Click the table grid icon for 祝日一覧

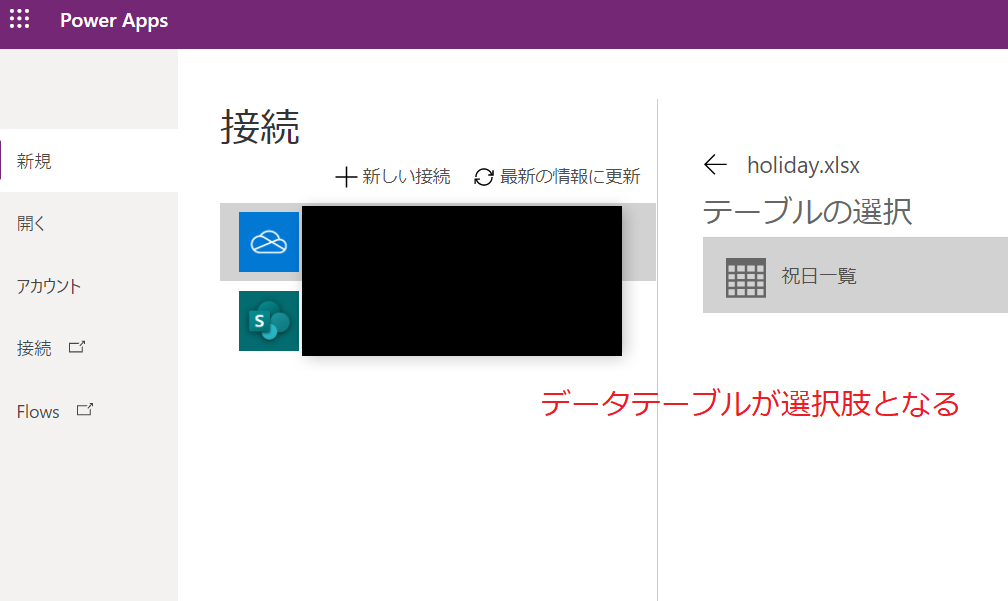click(x=746, y=278)
